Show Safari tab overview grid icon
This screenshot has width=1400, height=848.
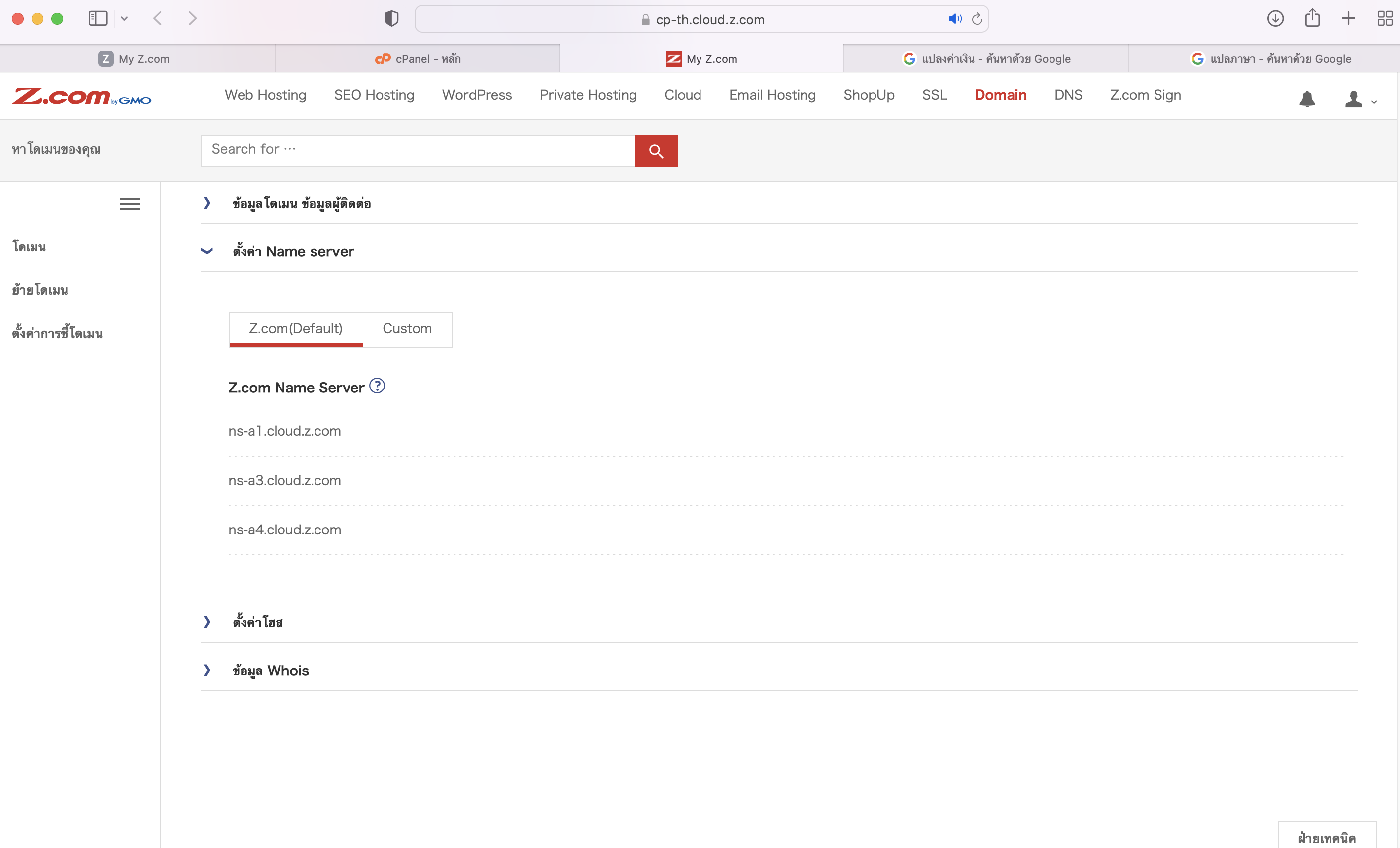tap(1385, 19)
